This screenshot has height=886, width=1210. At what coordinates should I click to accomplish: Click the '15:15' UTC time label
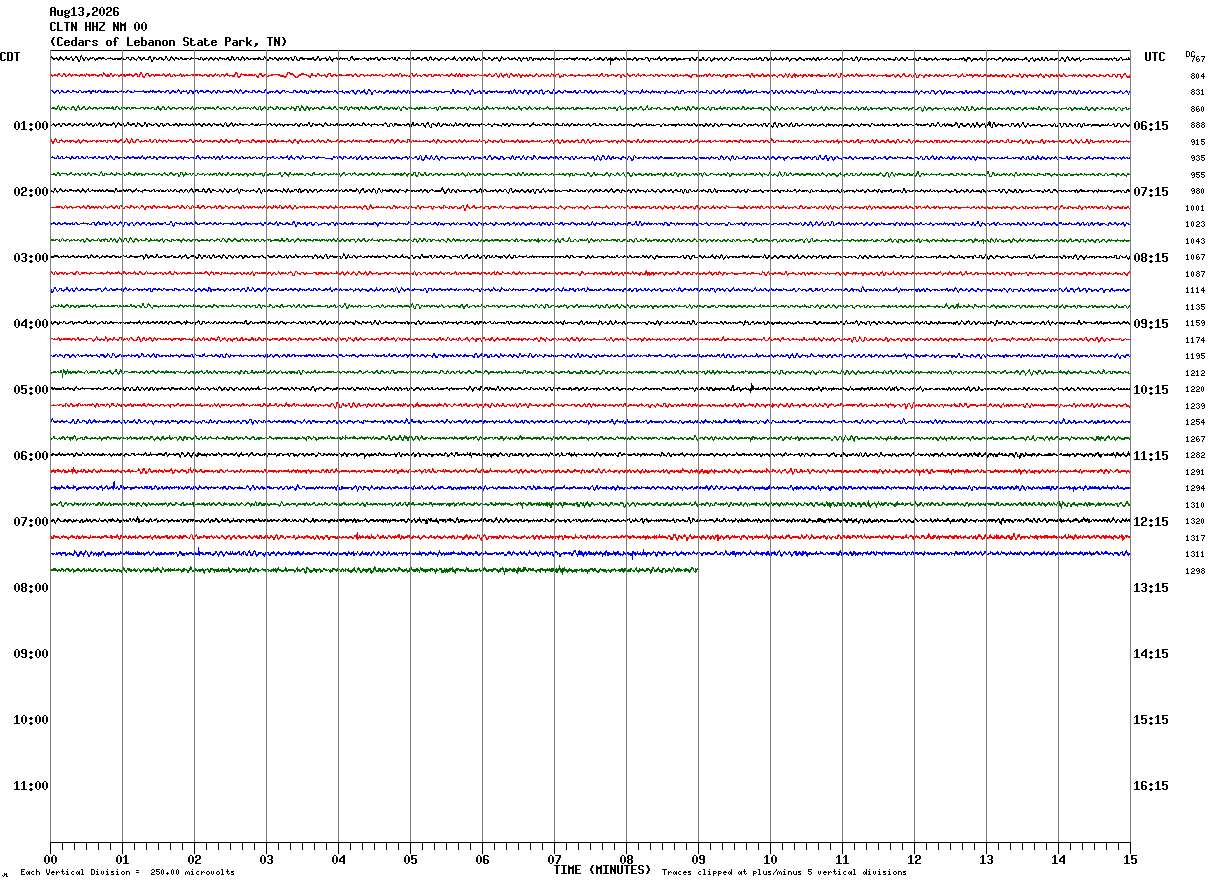tap(1151, 720)
